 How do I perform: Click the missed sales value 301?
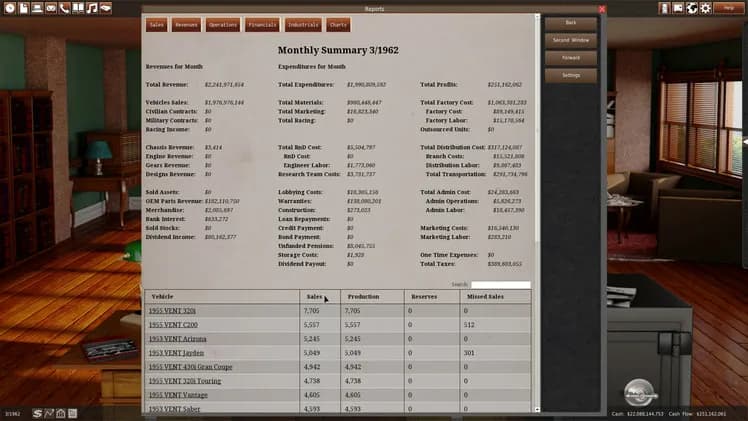(x=469, y=353)
